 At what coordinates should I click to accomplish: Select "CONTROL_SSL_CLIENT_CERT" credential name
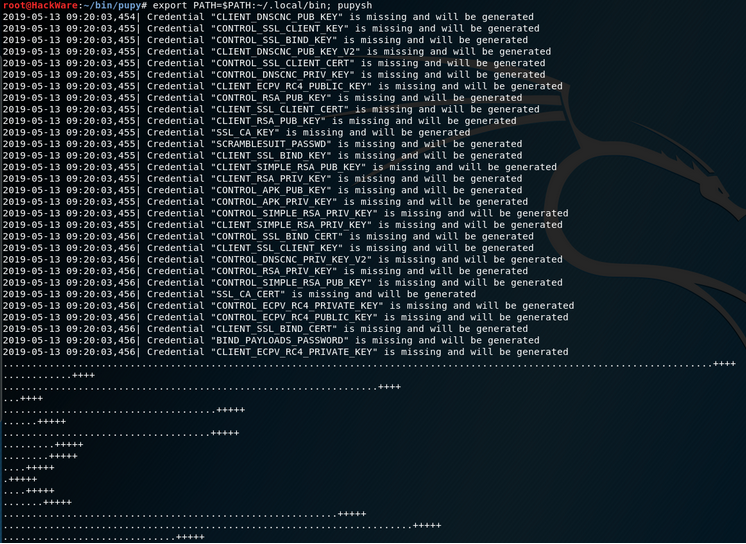[283, 63]
